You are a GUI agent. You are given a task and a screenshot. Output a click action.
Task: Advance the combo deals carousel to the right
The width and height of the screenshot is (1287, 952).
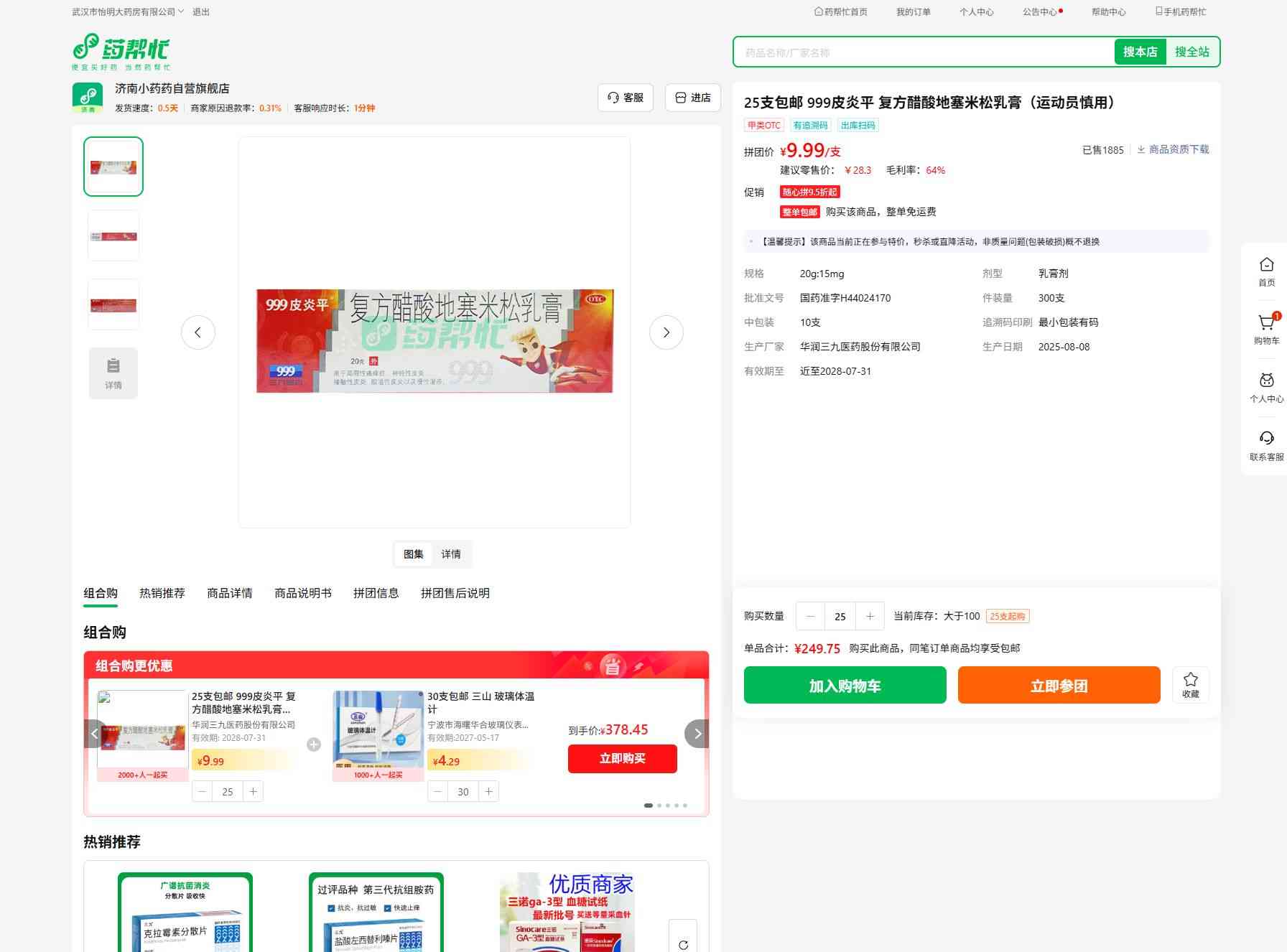697,734
